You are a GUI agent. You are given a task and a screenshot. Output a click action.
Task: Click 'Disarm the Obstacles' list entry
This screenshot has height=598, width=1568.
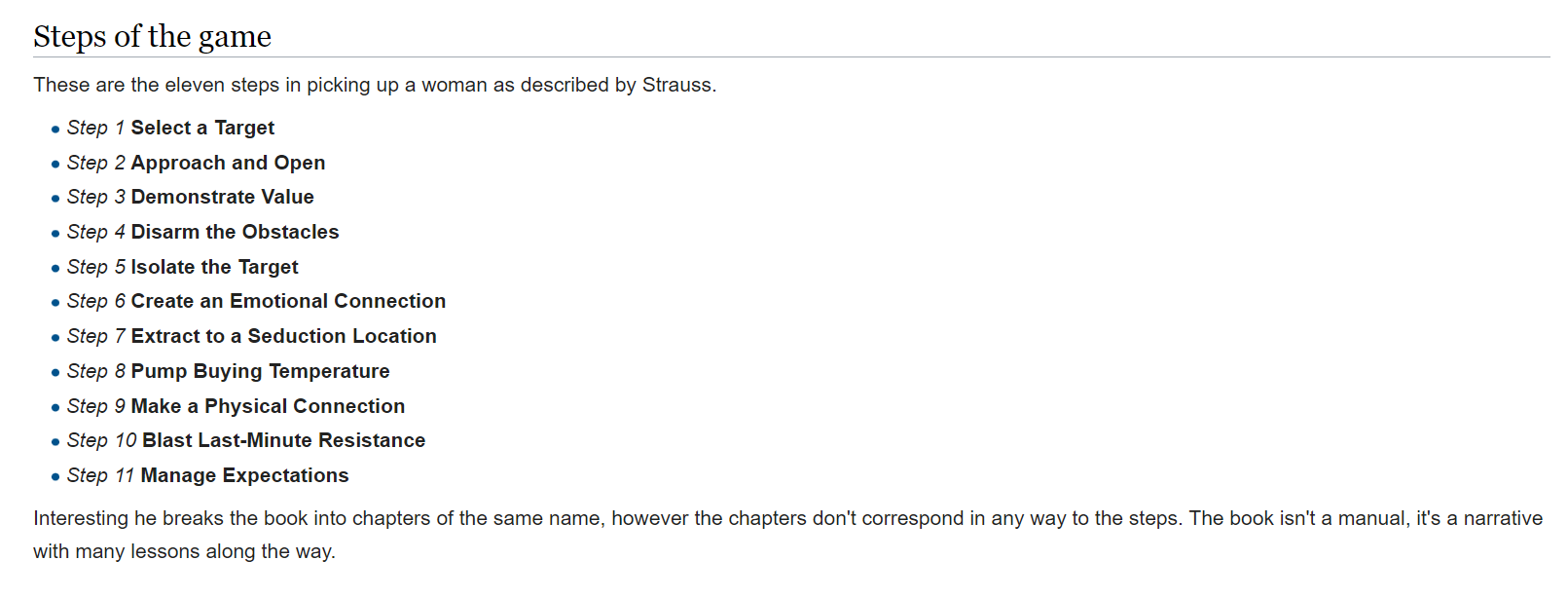pos(235,232)
